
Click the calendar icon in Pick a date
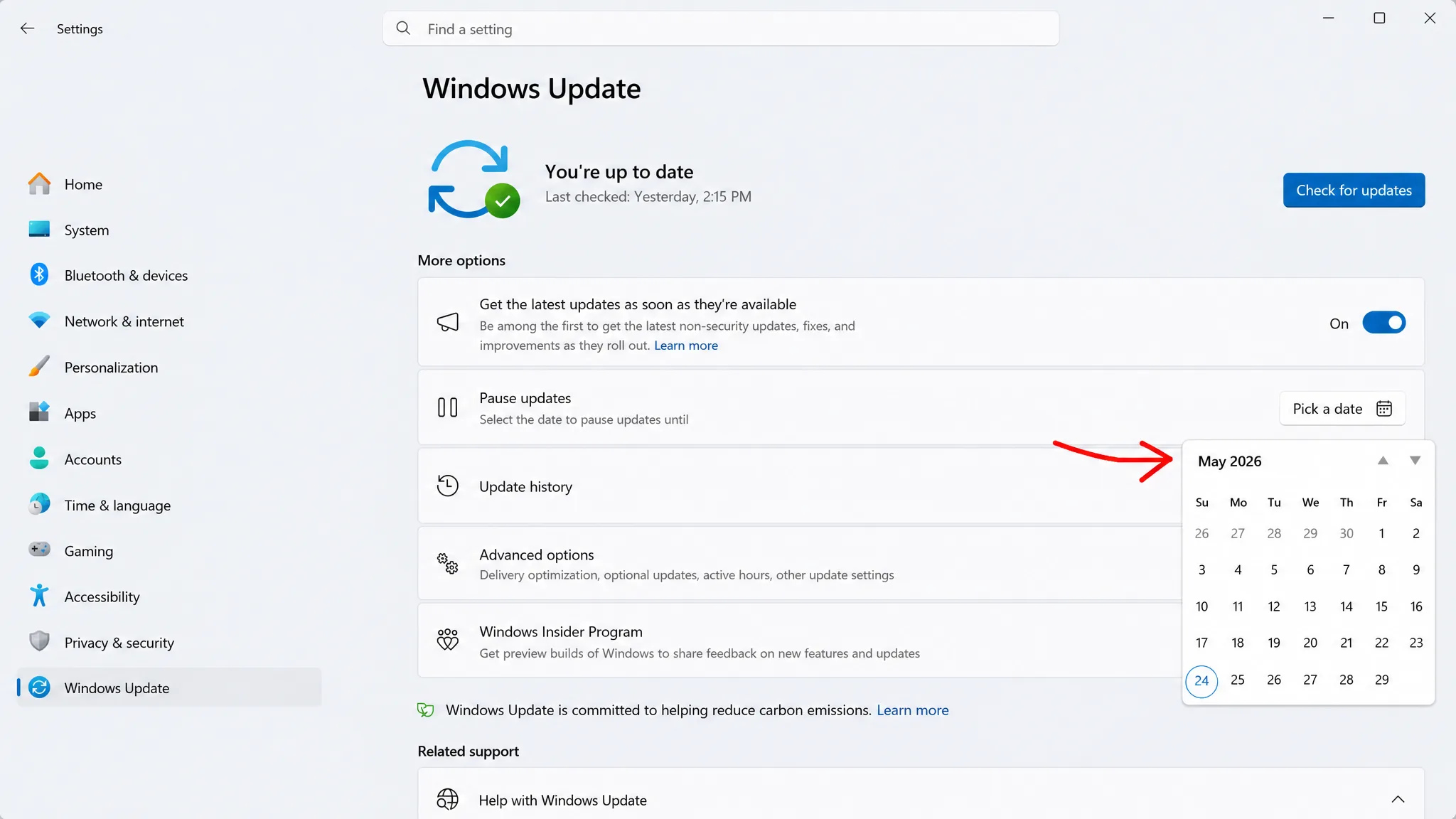pyautogui.click(x=1383, y=409)
